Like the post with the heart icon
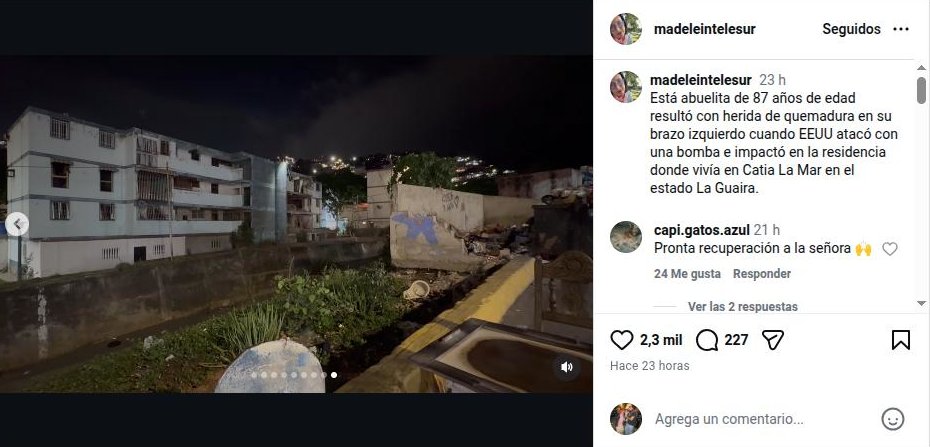Screen dimensions: 930x447 (622, 340)
